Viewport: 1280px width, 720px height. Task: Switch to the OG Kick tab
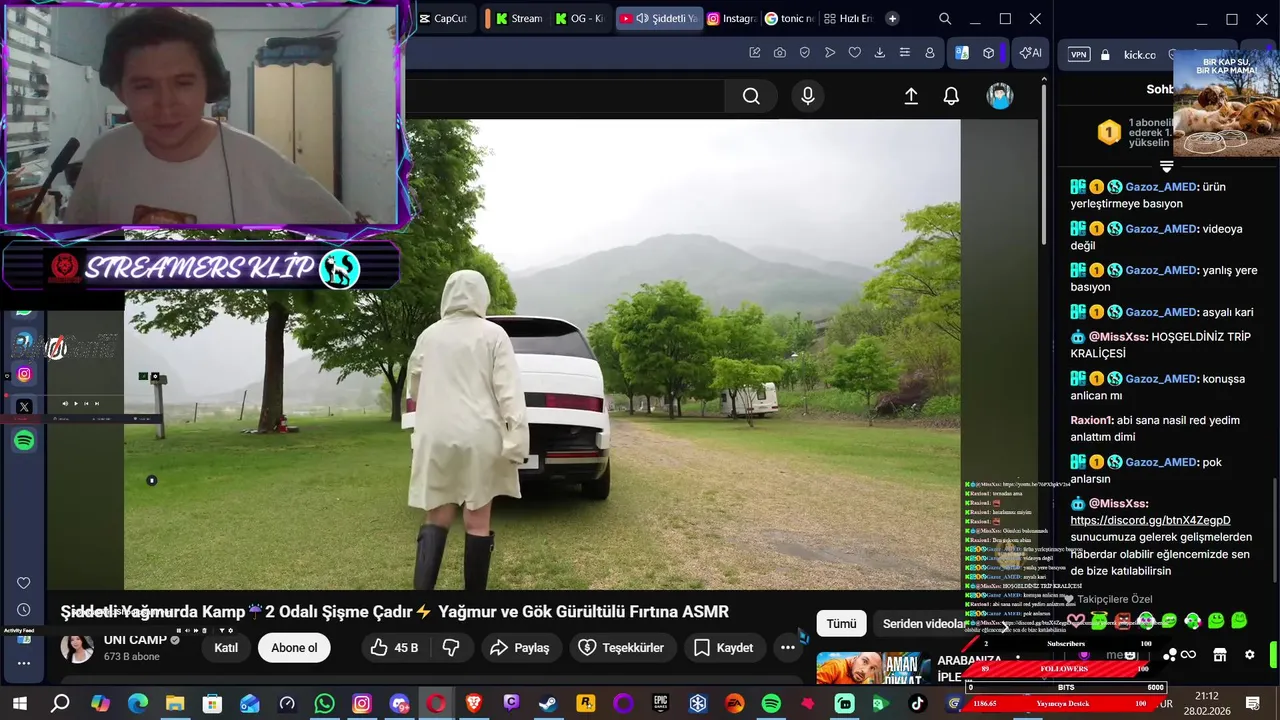coord(580,19)
